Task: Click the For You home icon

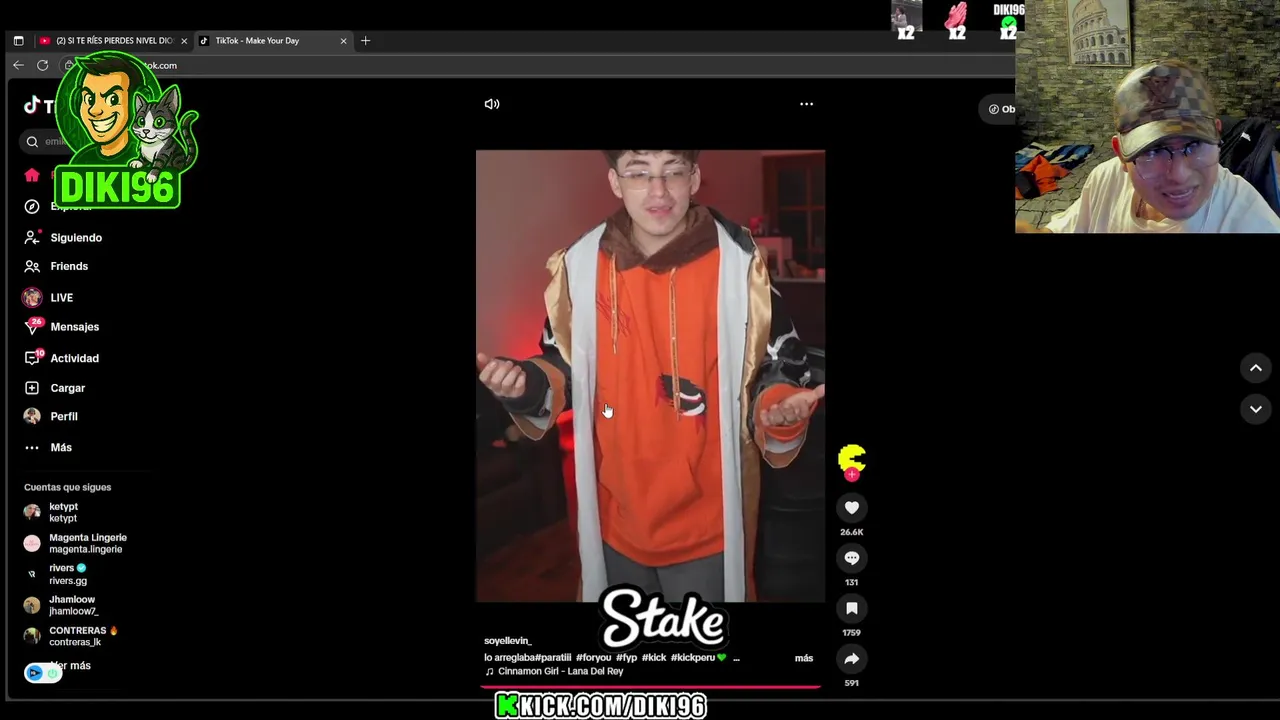Action: point(32,175)
